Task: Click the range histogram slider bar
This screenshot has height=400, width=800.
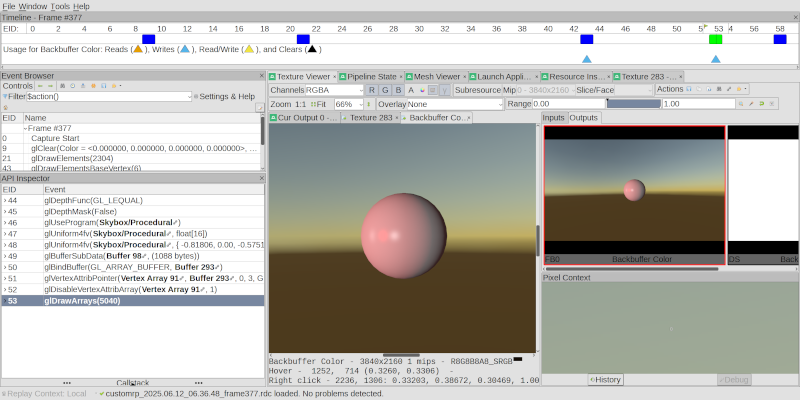Action: 632,104
